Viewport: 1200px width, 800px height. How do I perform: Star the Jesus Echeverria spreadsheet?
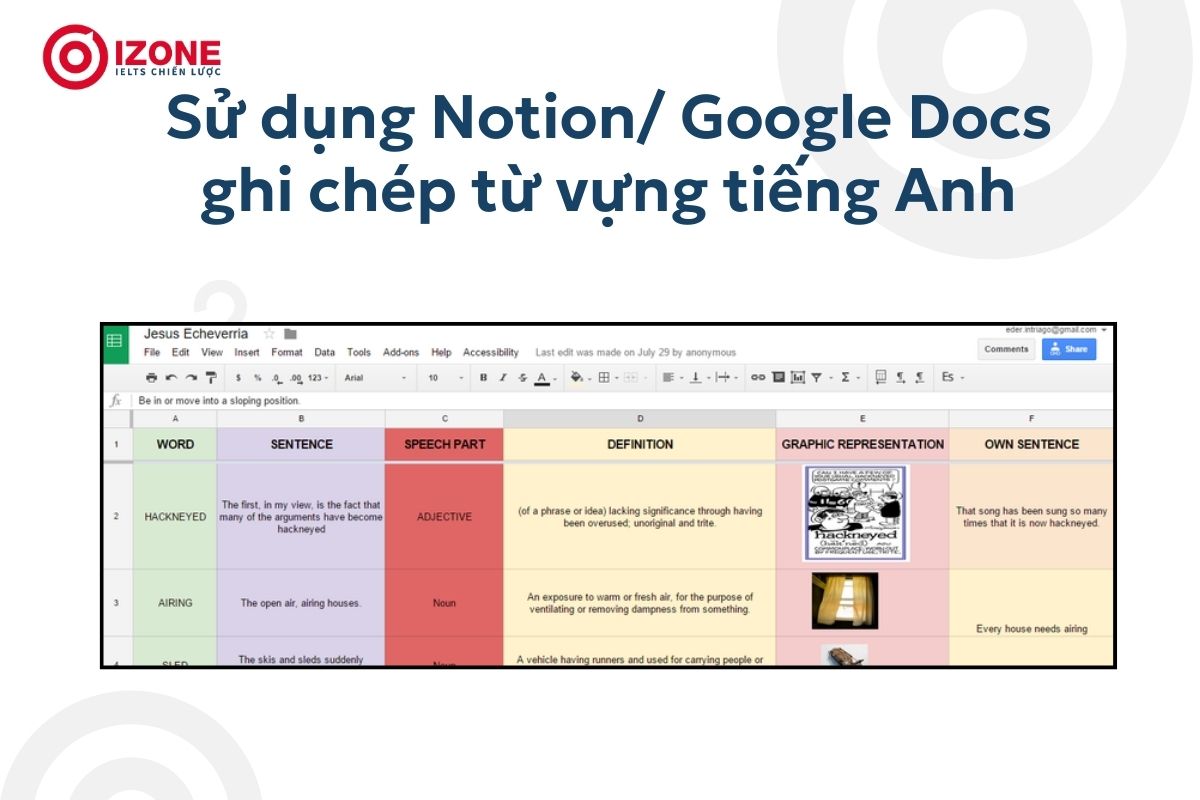click(269, 334)
